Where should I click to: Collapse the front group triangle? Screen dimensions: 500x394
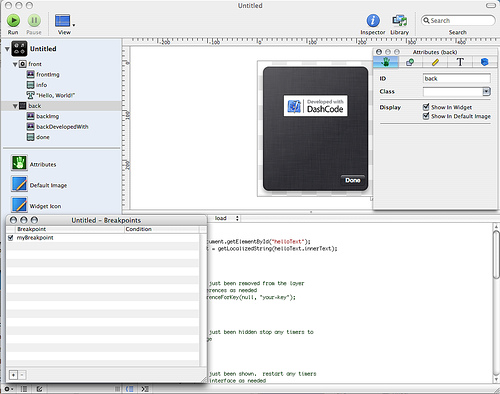(x=15, y=64)
